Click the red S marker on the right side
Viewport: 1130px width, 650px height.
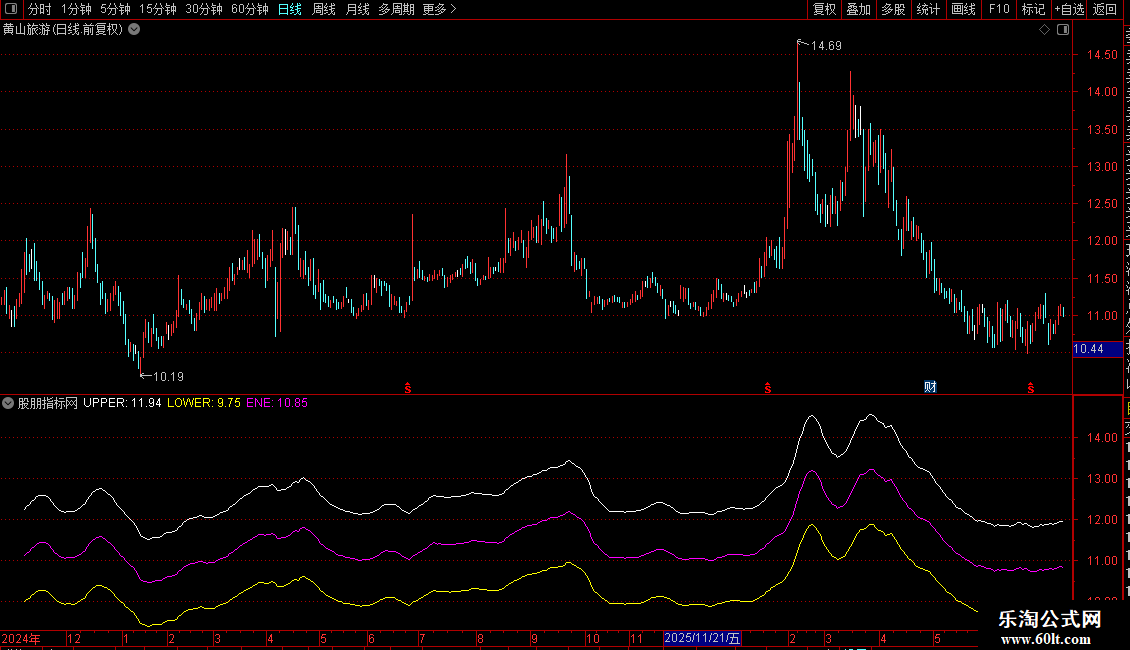coord(1031,388)
